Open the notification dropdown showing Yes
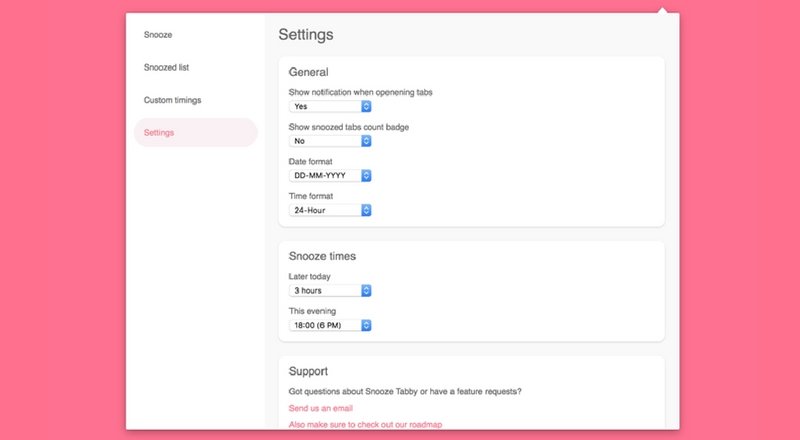 (330, 106)
